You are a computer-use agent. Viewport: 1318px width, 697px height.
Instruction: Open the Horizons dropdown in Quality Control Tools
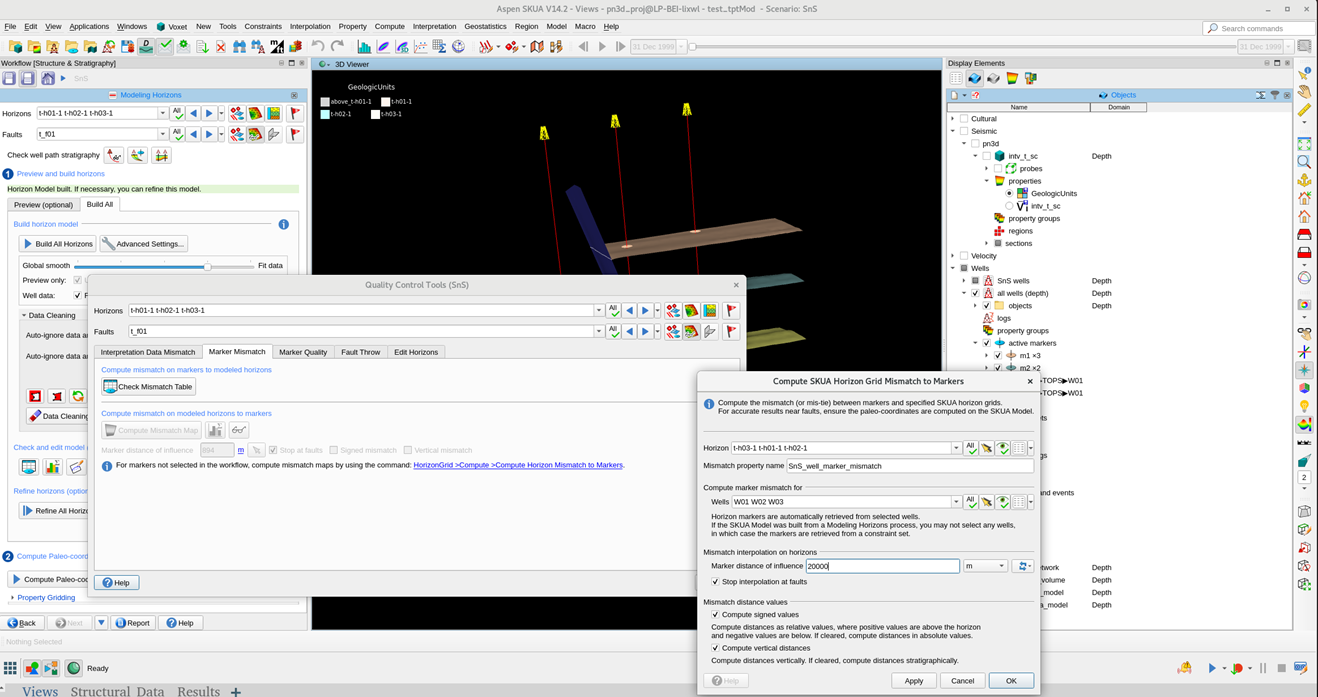tap(599, 310)
